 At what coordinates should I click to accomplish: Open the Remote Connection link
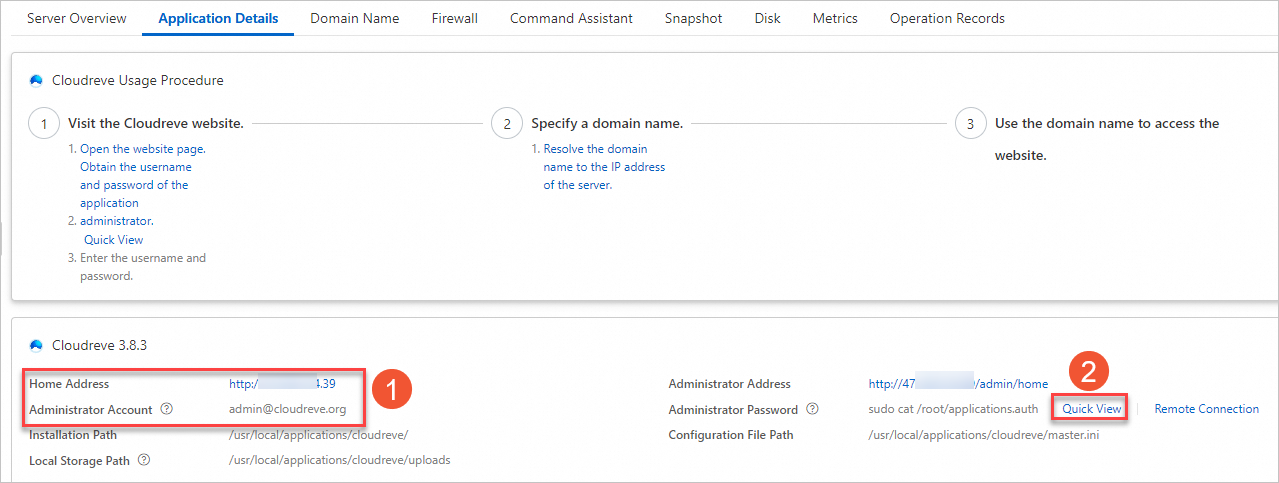pyautogui.click(x=1206, y=409)
